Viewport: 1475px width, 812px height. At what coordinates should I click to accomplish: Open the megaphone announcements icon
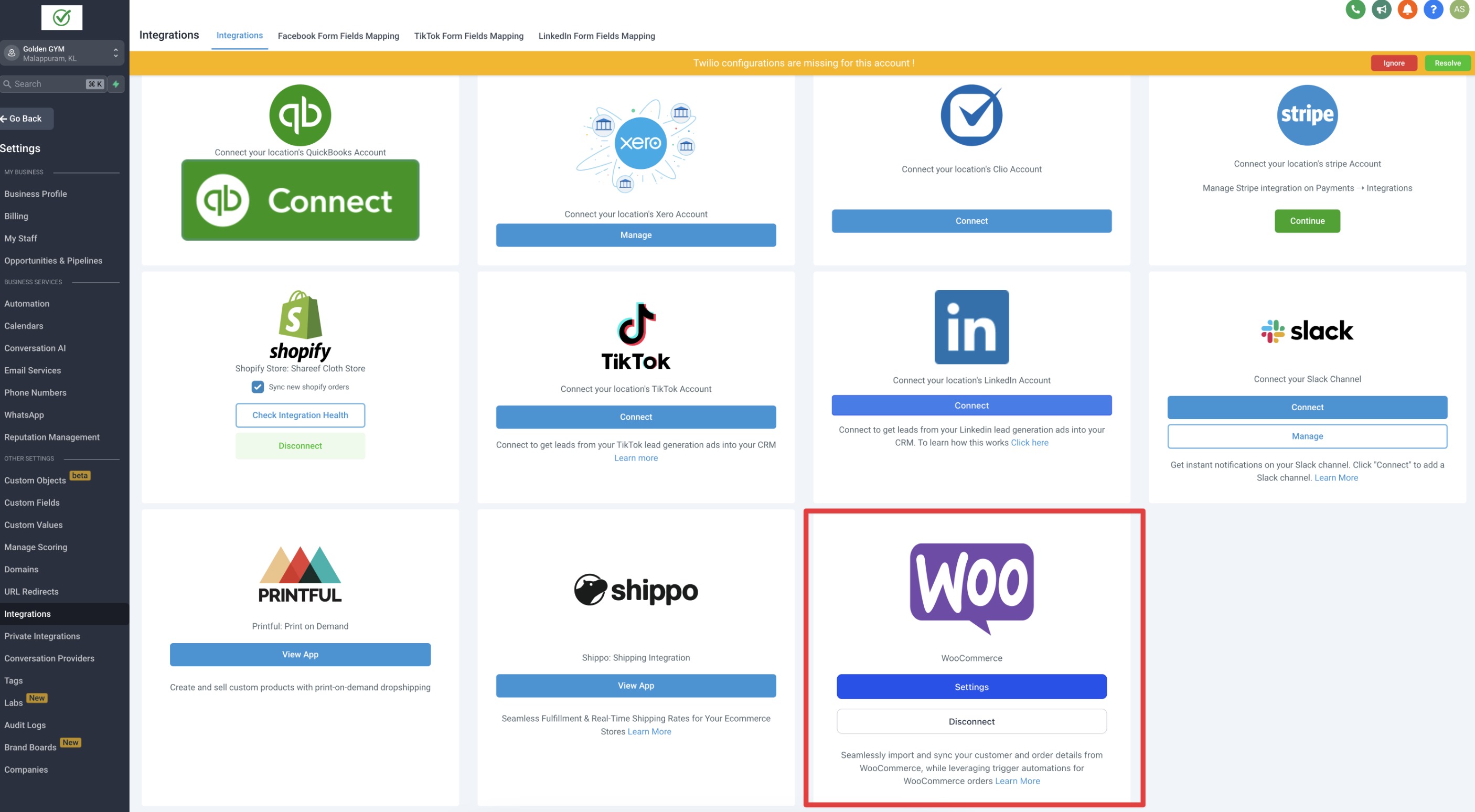(1381, 9)
